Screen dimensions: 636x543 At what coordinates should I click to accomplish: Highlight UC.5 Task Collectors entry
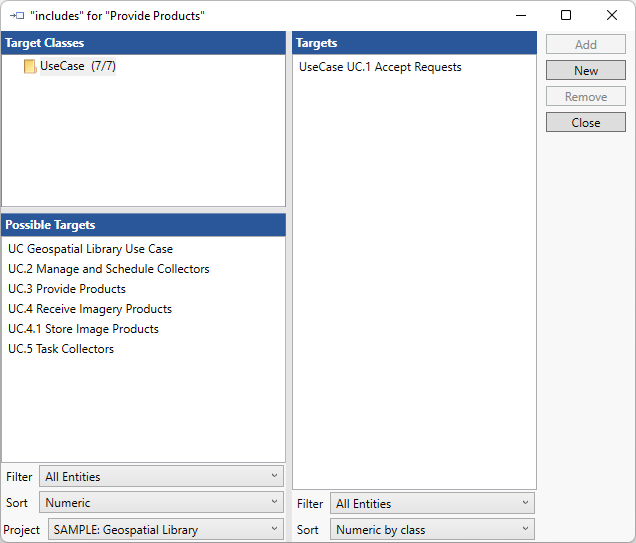pyautogui.click(x=61, y=349)
